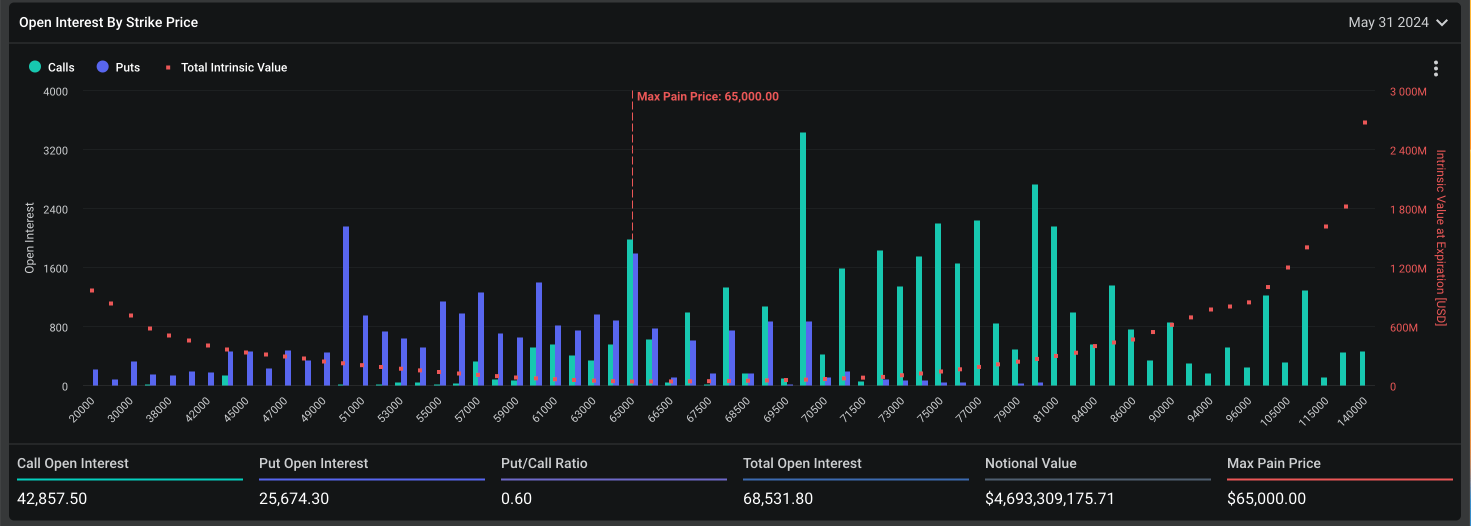
Task: Click the green Calls legend circle
Action: coord(35,68)
